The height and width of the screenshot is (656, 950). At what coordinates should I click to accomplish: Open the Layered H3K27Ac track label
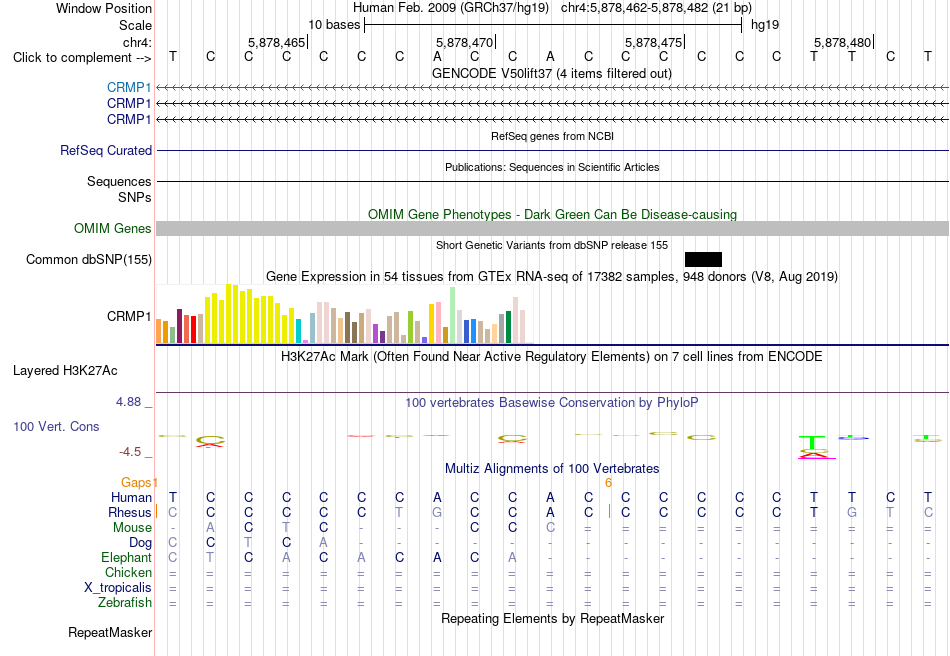coord(65,371)
